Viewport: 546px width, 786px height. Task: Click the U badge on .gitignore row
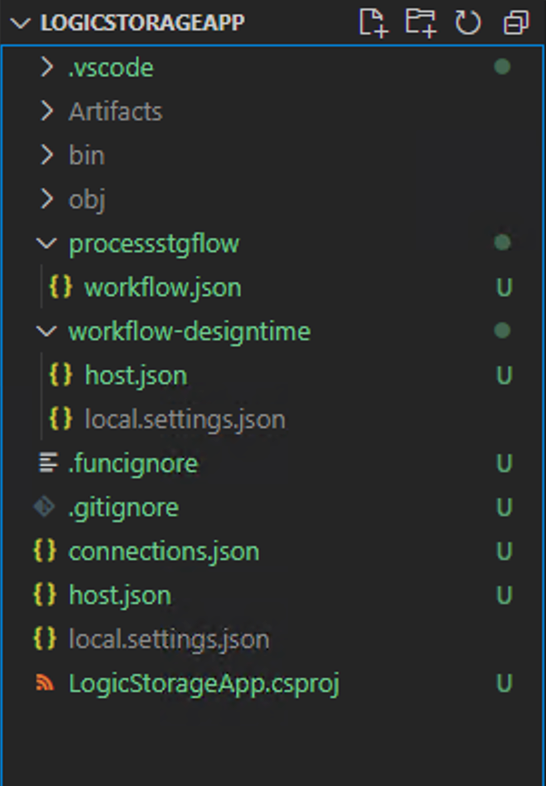(x=504, y=507)
